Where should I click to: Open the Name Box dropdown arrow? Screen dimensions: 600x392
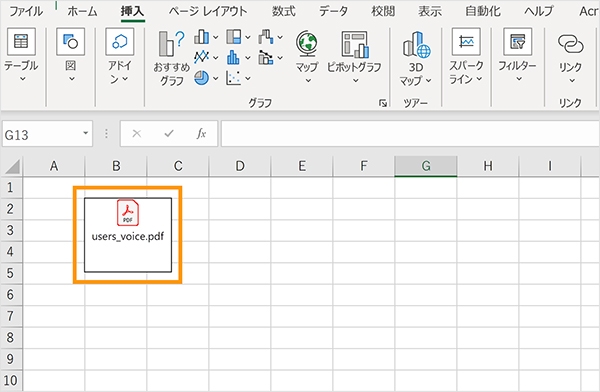point(85,133)
